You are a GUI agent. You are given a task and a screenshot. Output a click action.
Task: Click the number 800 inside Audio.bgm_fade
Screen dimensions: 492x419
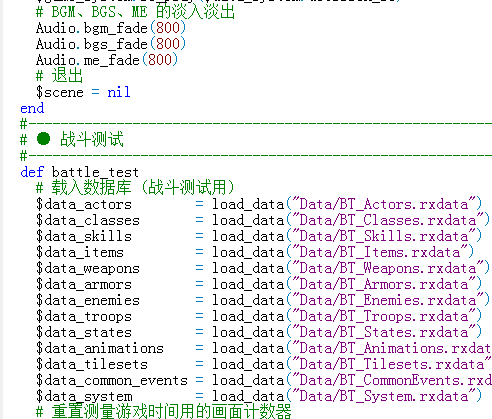click(x=168, y=28)
